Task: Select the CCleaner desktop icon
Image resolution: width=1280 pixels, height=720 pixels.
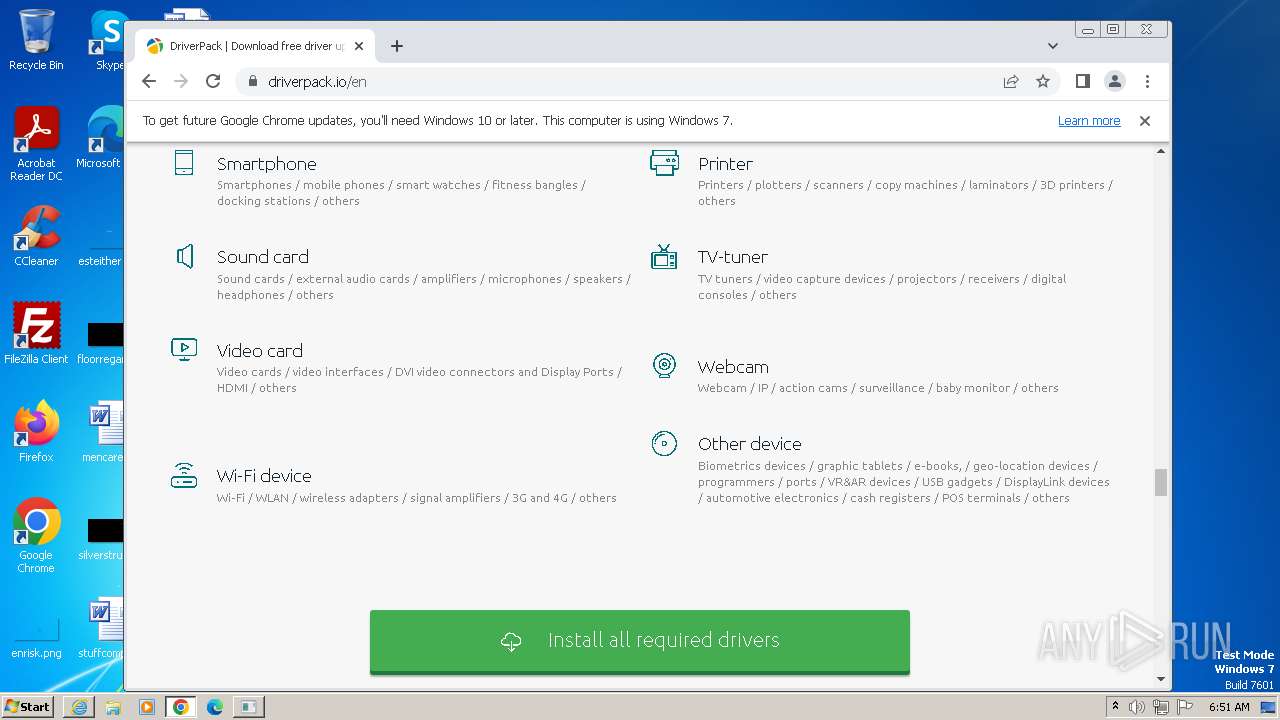Action: coord(36,236)
